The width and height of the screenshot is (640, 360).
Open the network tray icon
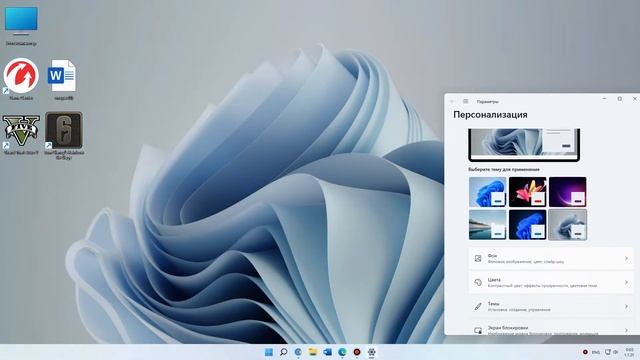(x=608, y=352)
